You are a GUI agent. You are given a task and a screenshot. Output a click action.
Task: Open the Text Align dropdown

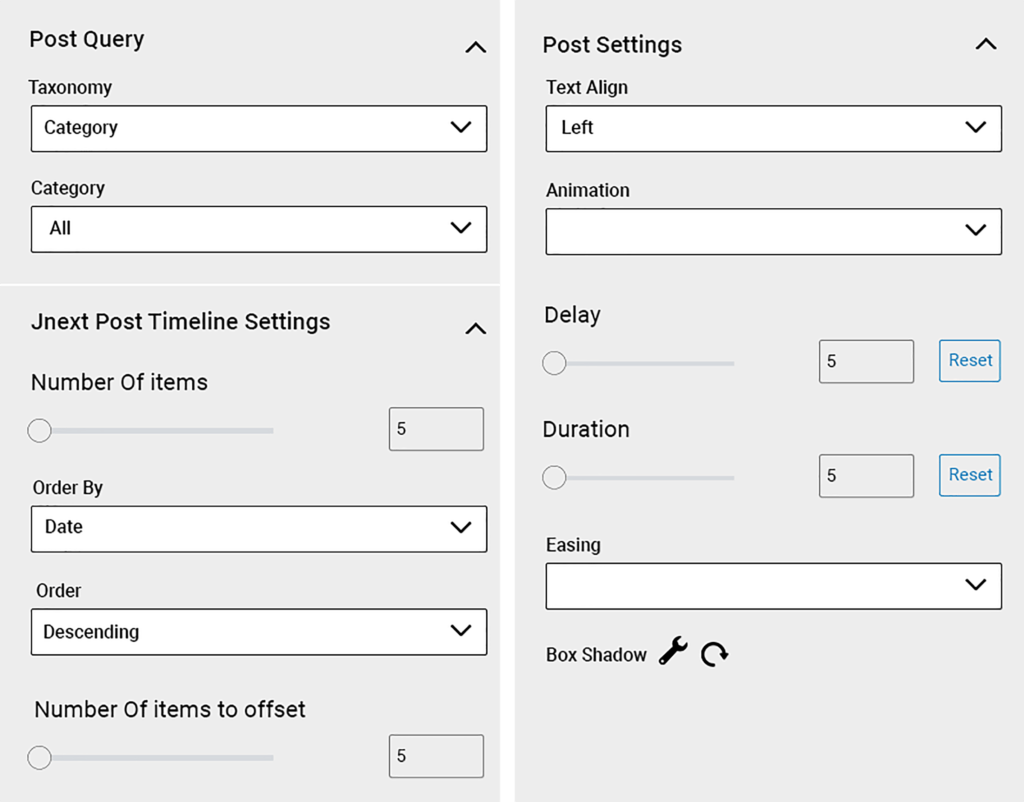click(x=774, y=129)
